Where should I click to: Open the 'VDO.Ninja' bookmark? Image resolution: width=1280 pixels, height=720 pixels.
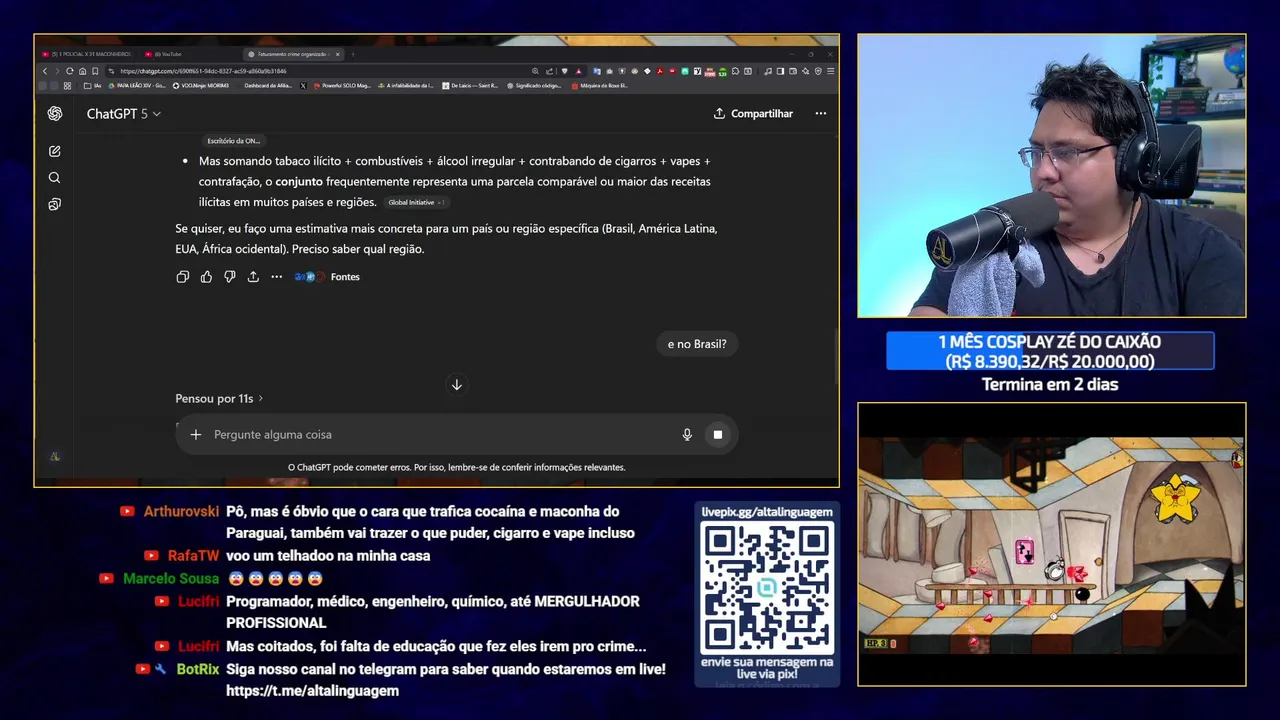[x=201, y=86]
